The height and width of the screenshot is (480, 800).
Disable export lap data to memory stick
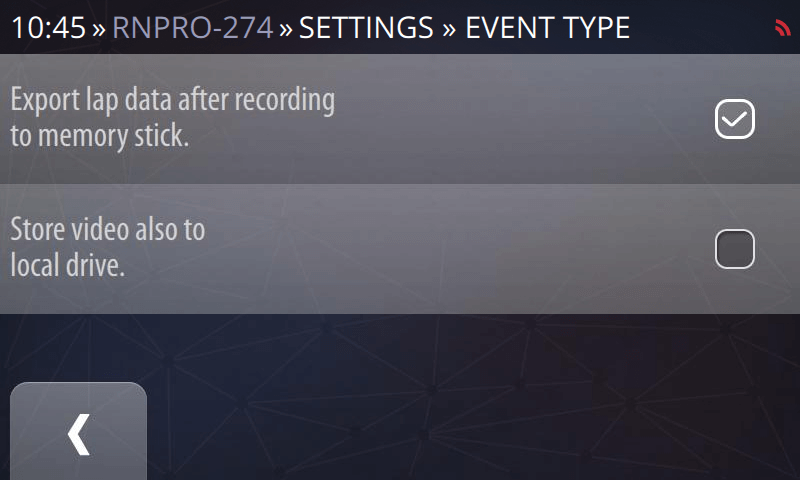735,120
